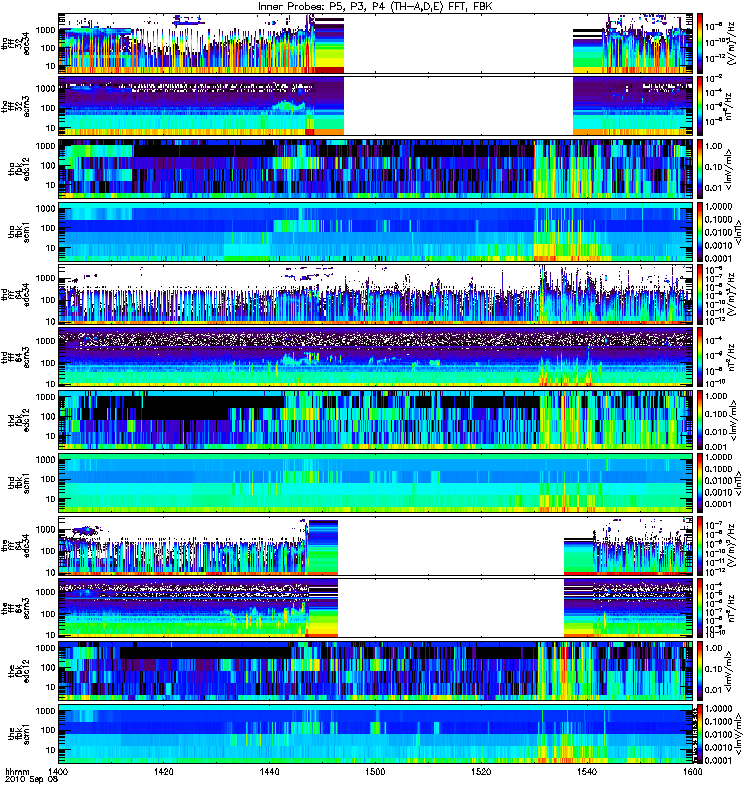This screenshot has height=800, width=750.
Task: Select the tha fbk scm1 spectrogram panel
Action: coord(376,232)
